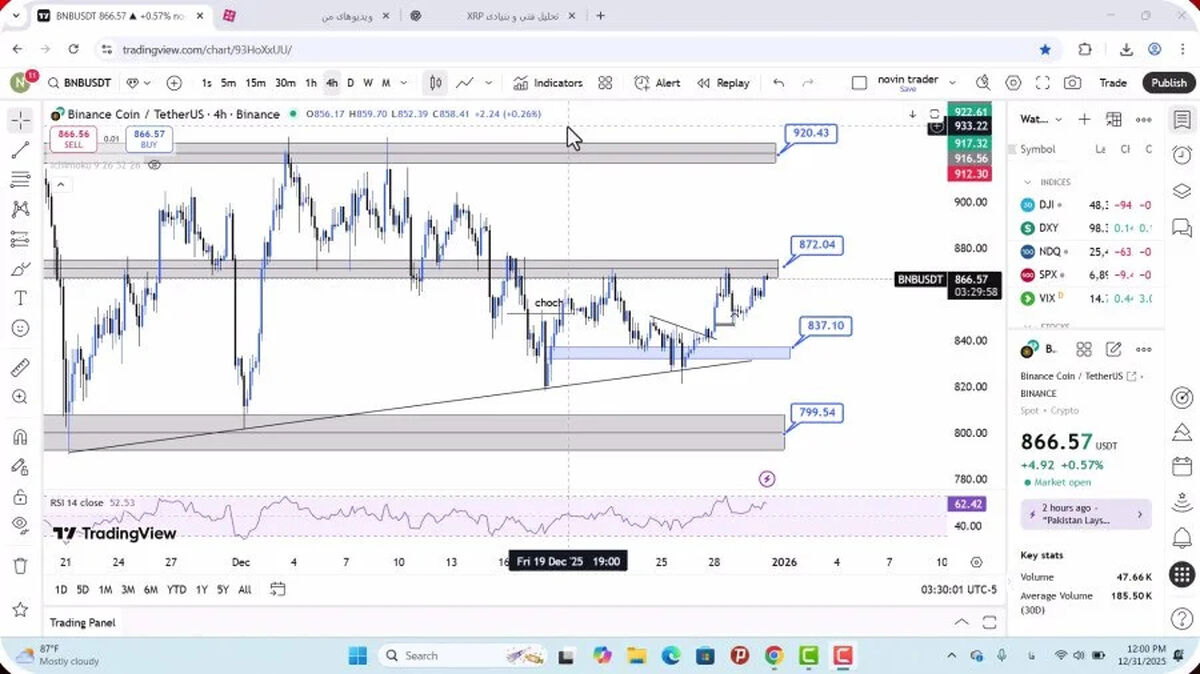This screenshot has height=674, width=1200.
Task: Collapse the INDICES watchlist section
Action: click(x=1027, y=183)
